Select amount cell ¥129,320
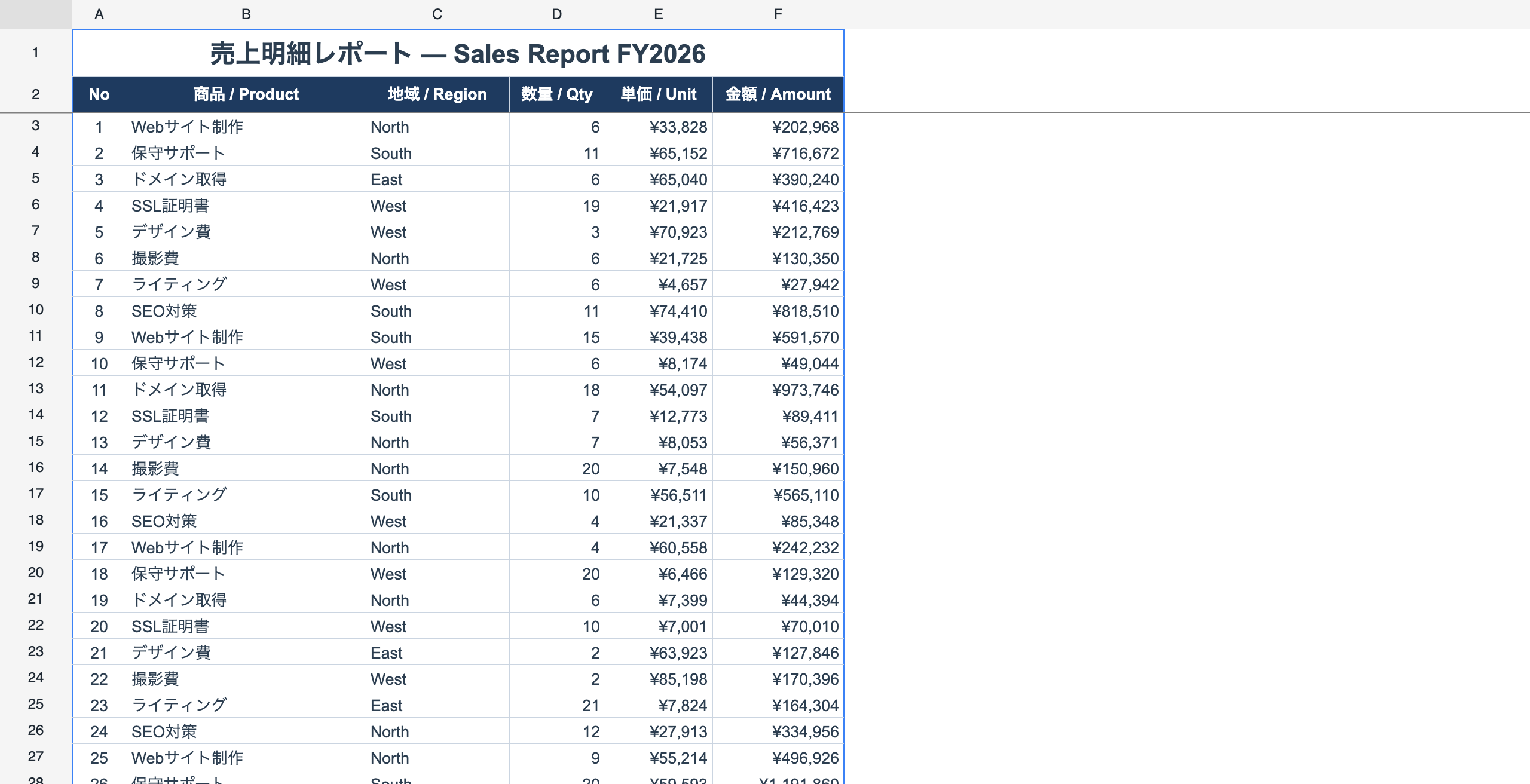Viewport: 1530px width, 784px height. [x=778, y=574]
